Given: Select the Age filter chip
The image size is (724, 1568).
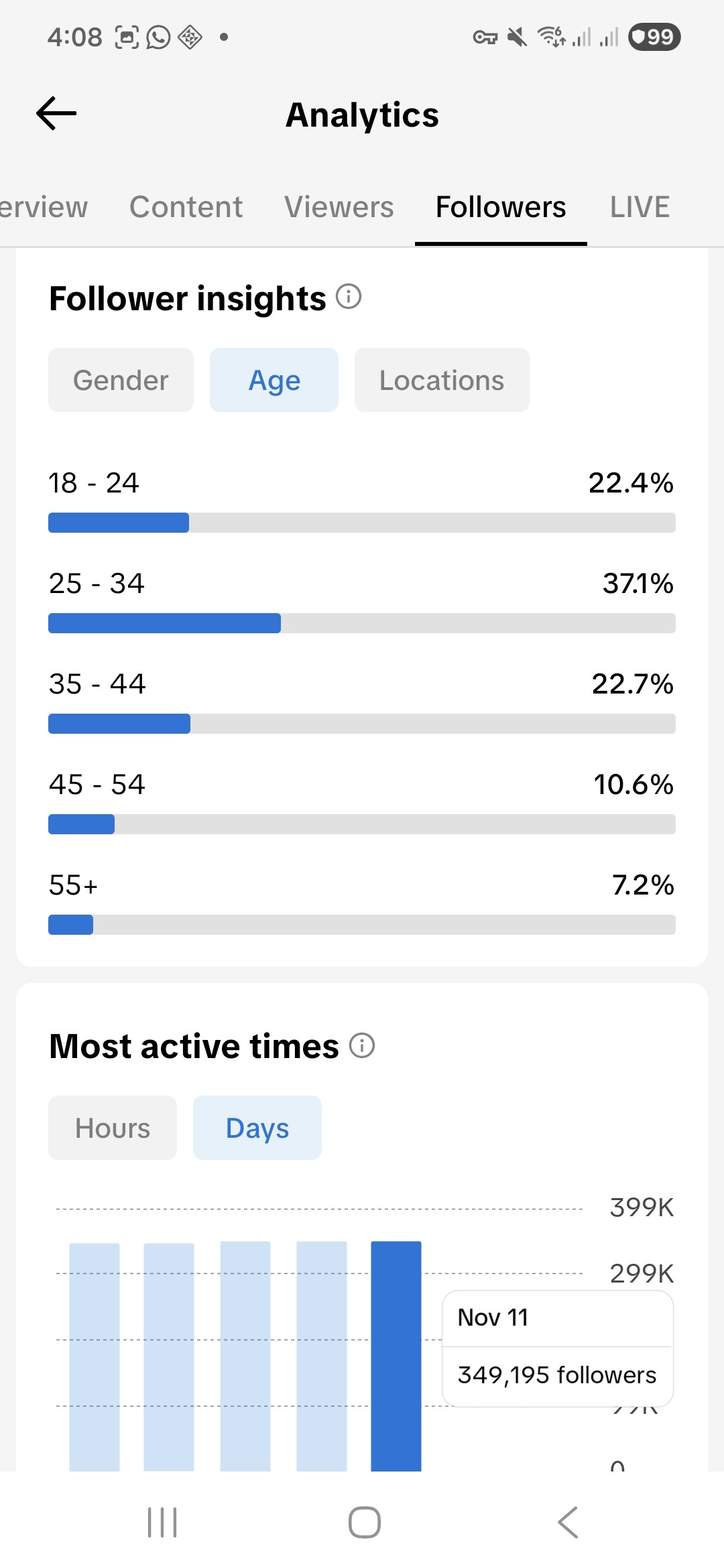Looking at the screenshot, I should coord(274,380).
